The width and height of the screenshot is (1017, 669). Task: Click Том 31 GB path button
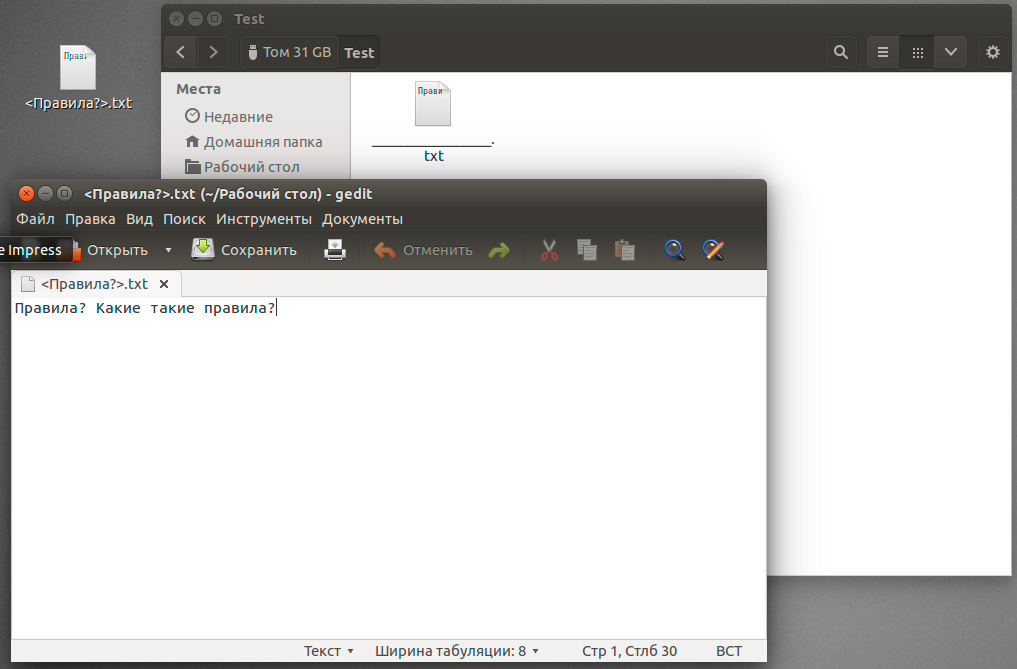coord(289,52)
